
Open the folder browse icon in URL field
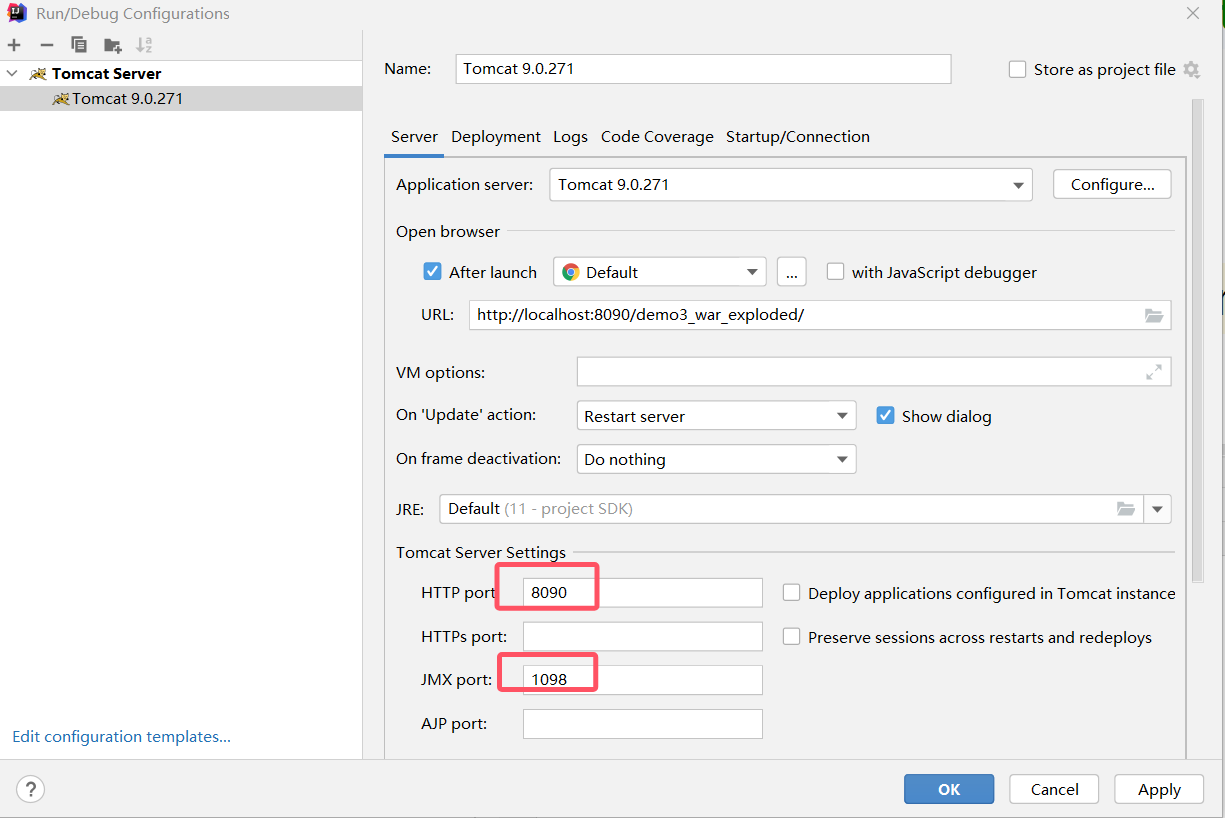click(1154, 315)
